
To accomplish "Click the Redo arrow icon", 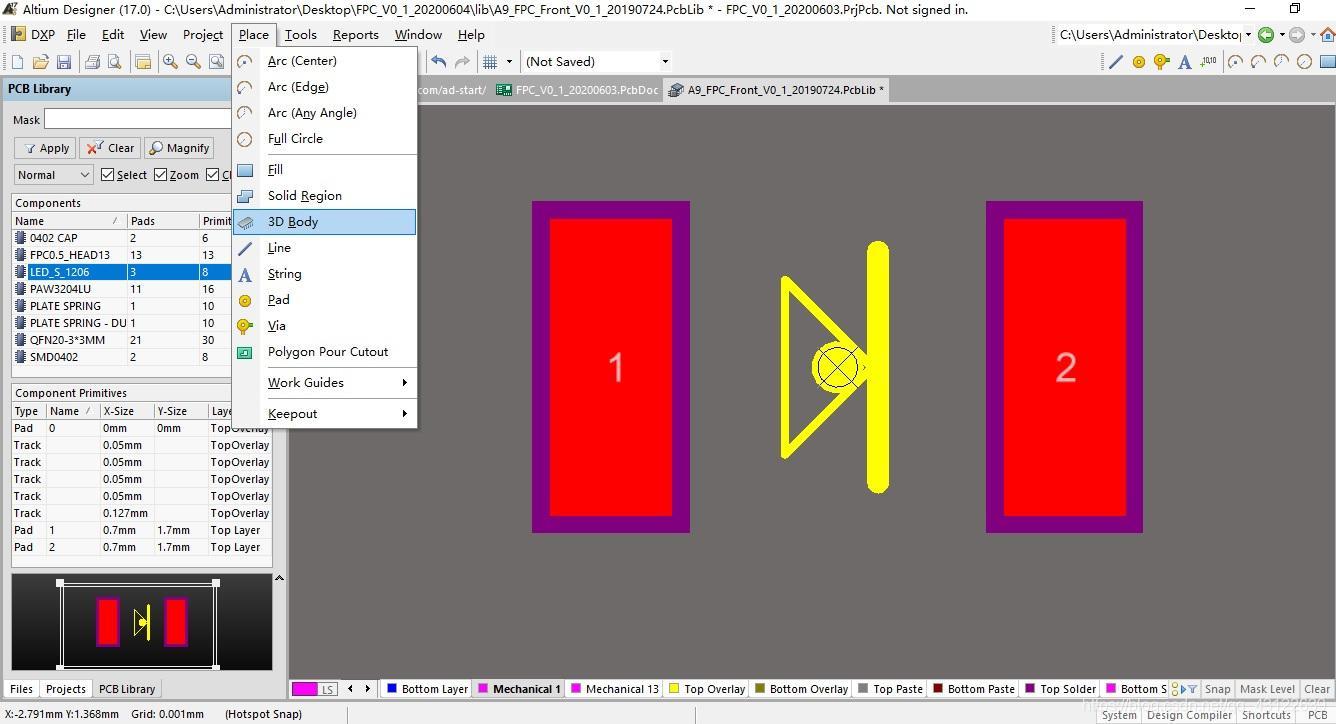I will tap(462, 62).
